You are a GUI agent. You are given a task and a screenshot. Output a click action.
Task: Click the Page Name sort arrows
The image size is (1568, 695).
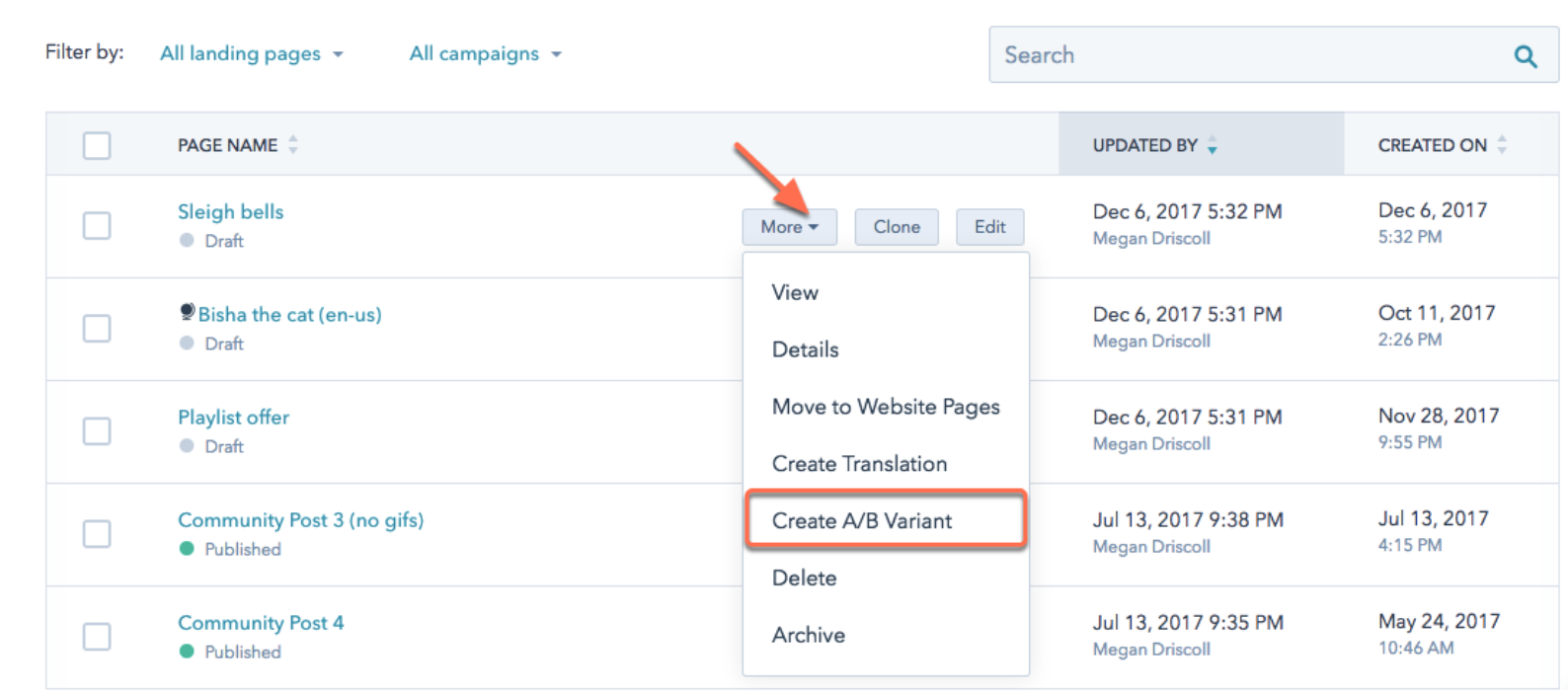pyautogui.click(x=293, y=145)
